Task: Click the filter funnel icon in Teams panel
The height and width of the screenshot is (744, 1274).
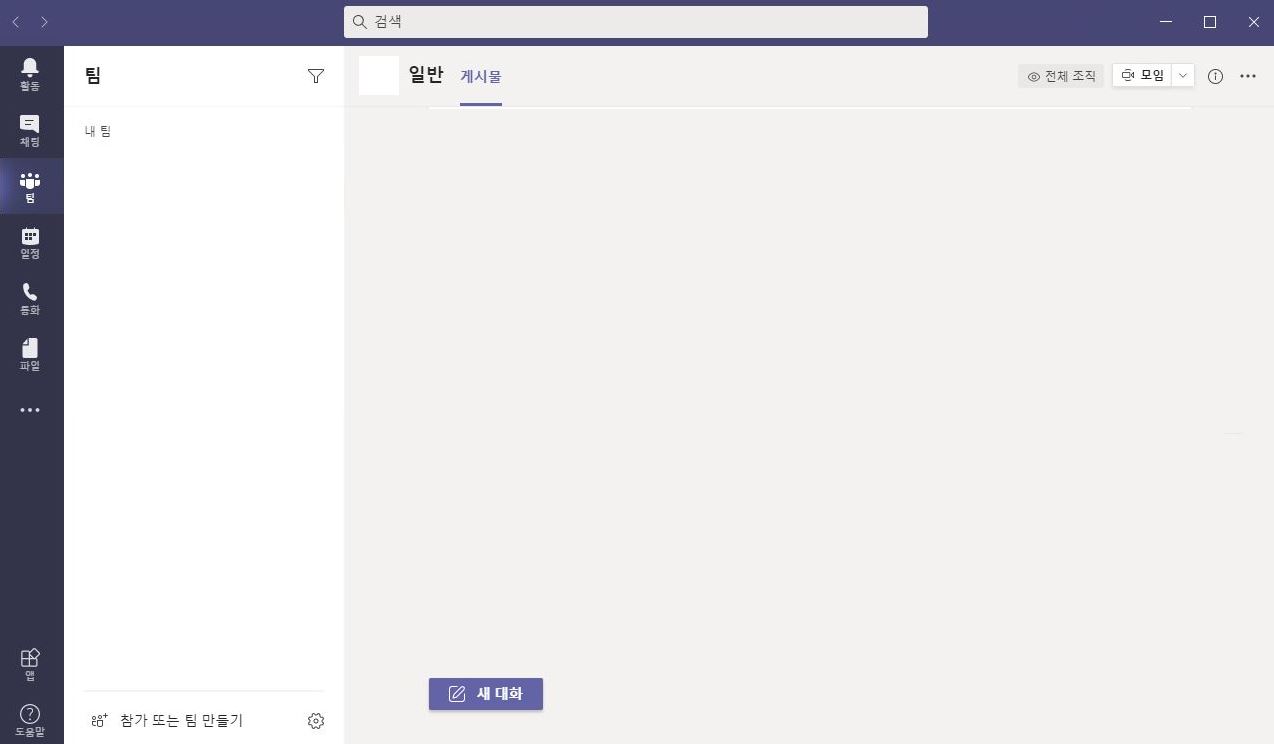Action: 316,76
